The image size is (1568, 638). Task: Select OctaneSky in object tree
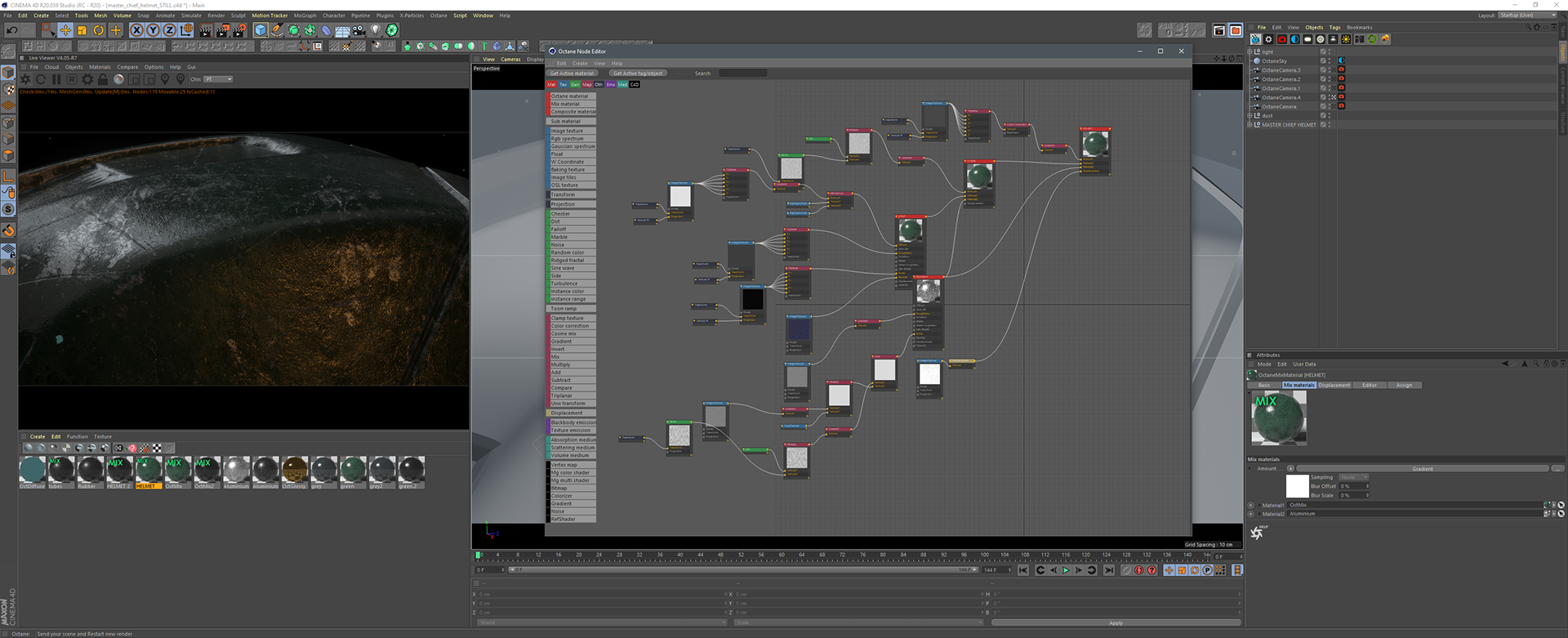coord(1274,60)
